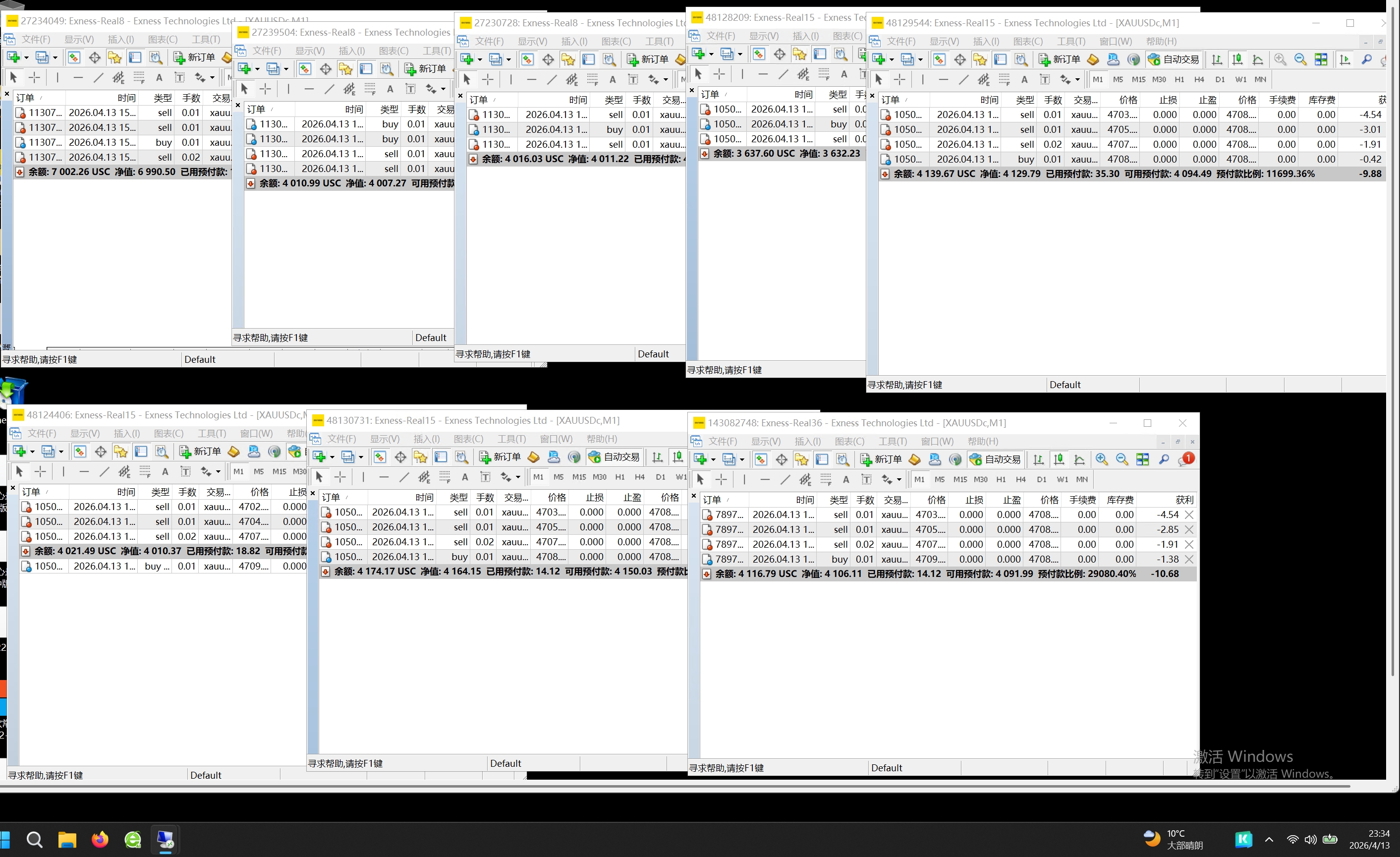Select M5 timeframe in window 143082748
Viewport: 1400px width, 857px height.
(940, 480)
